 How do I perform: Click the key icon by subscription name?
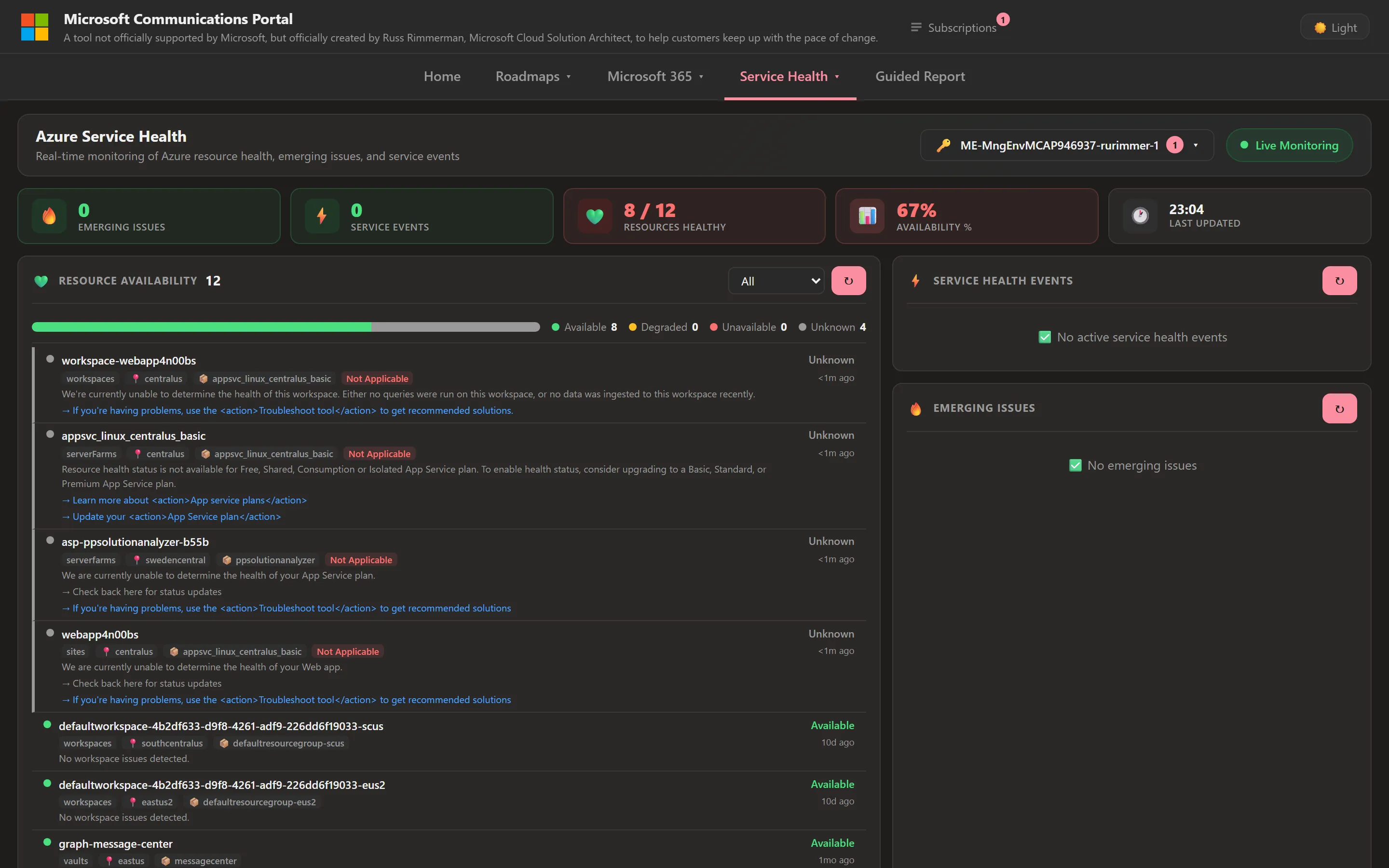pos(943,145)
